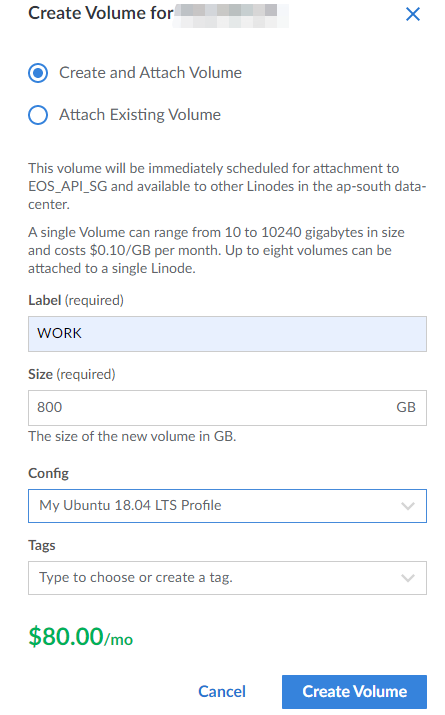Image resolution: width=445 pixels, height=715 pixels.
Task: Click the 'The size of the new volume' helper text
Action: click(x=132, y=436)
